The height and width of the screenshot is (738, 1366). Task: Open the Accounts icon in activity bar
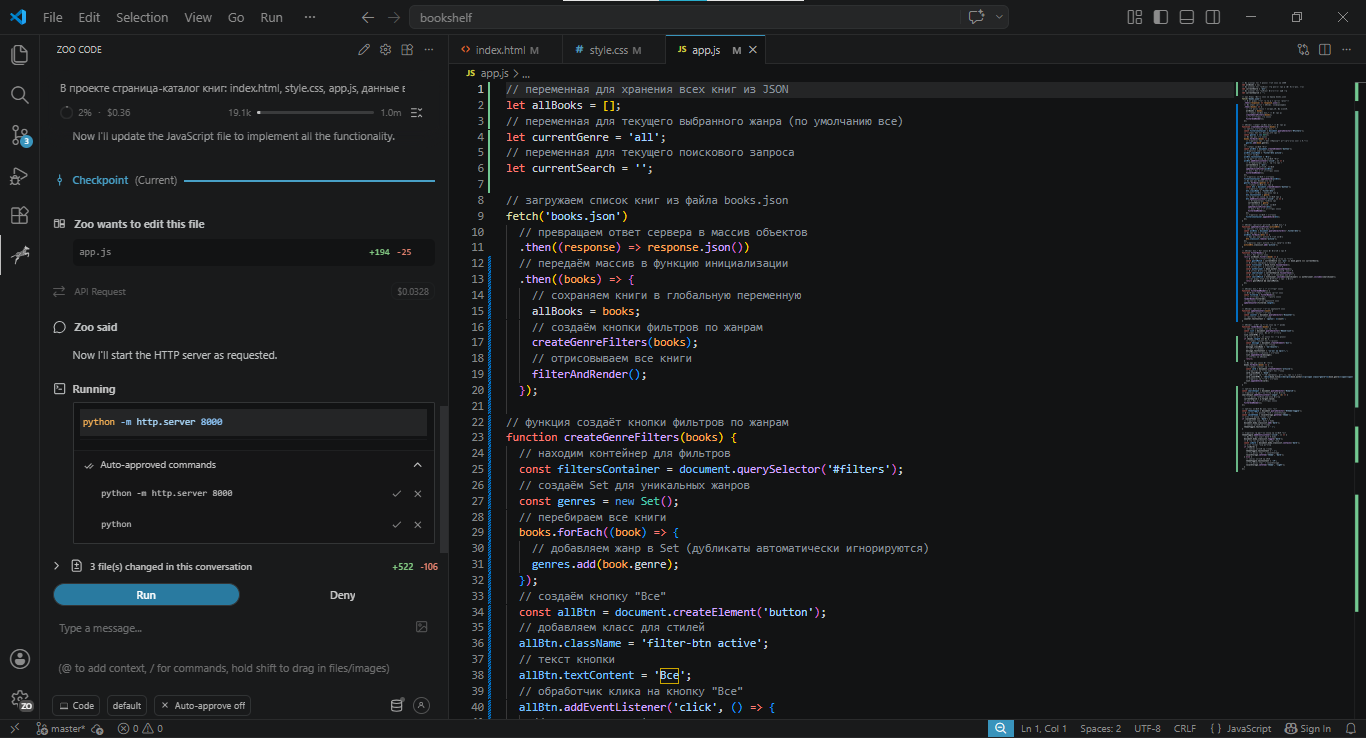tap(19, 659)
